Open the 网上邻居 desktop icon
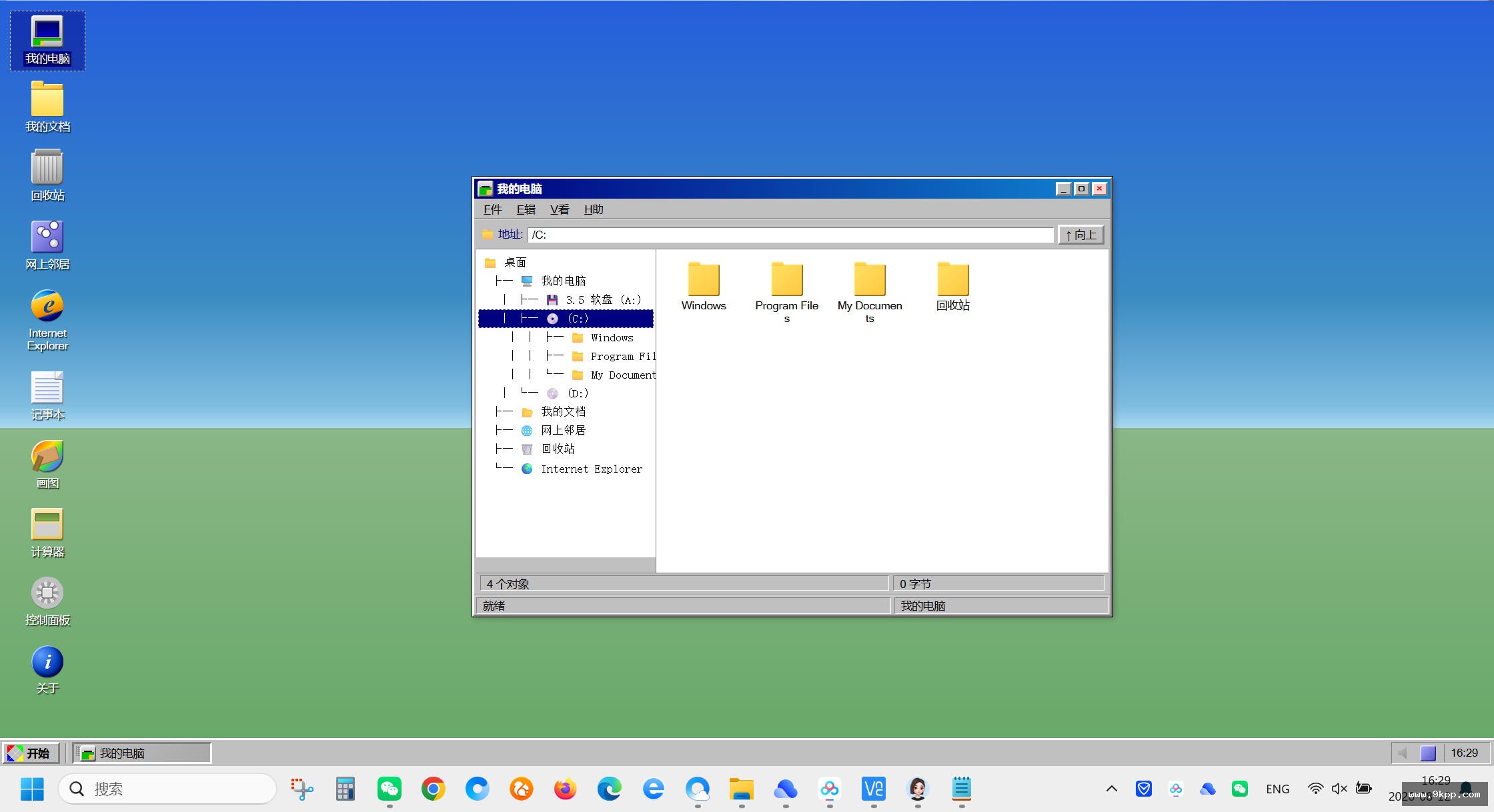This screenshot has height=812, width=1494. [x=47, y=245]
